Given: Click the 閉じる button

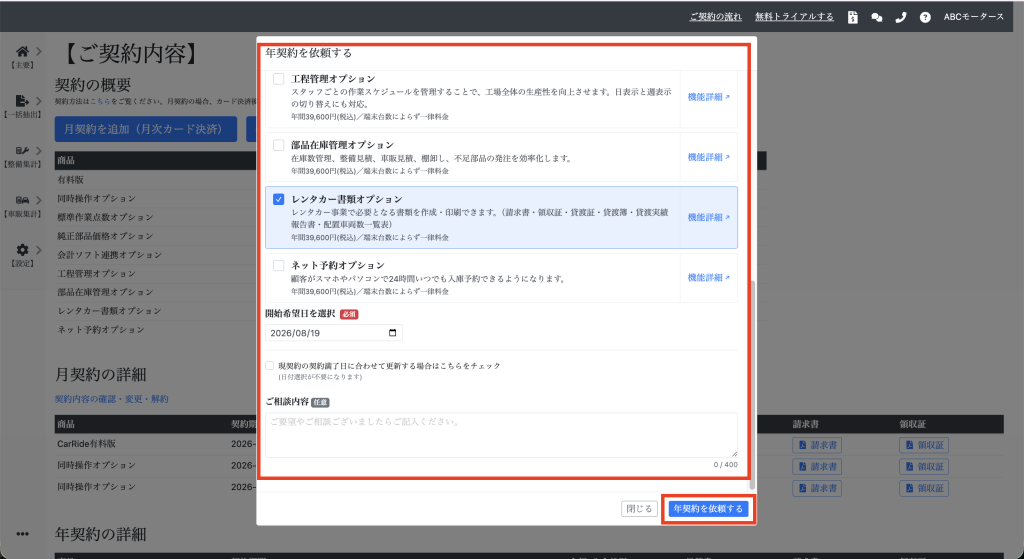Looking at the screenshot, I should [639, 509].
